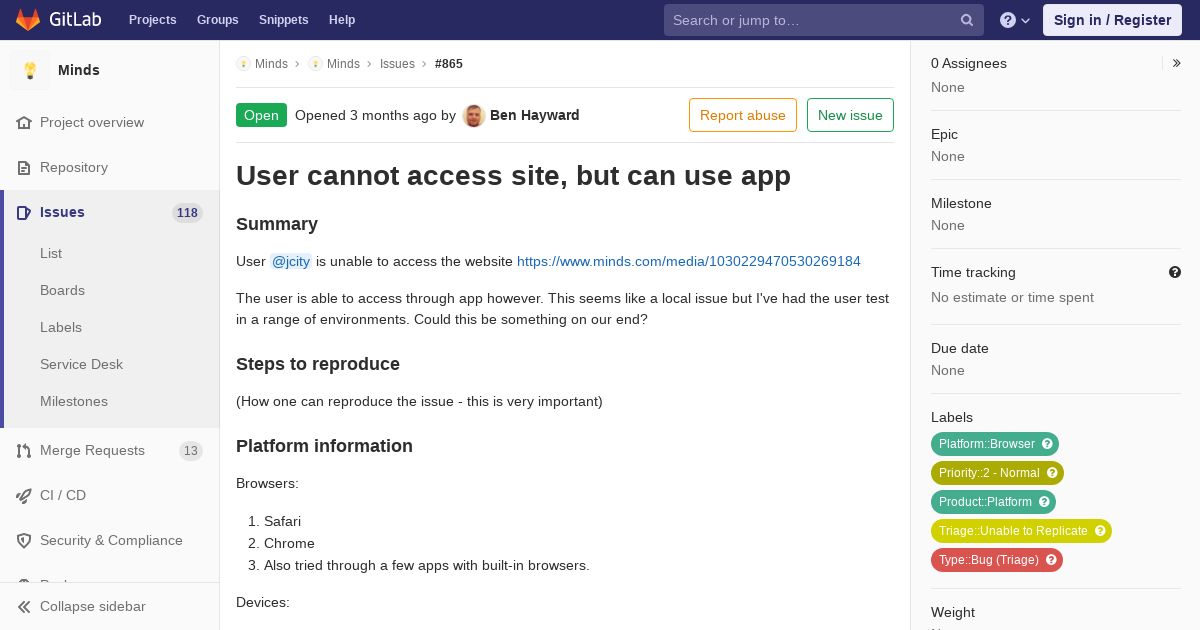The height and width of the screenshot is (630, 1200).
Task: Open the Groups menu
Action: coord(217,20)
